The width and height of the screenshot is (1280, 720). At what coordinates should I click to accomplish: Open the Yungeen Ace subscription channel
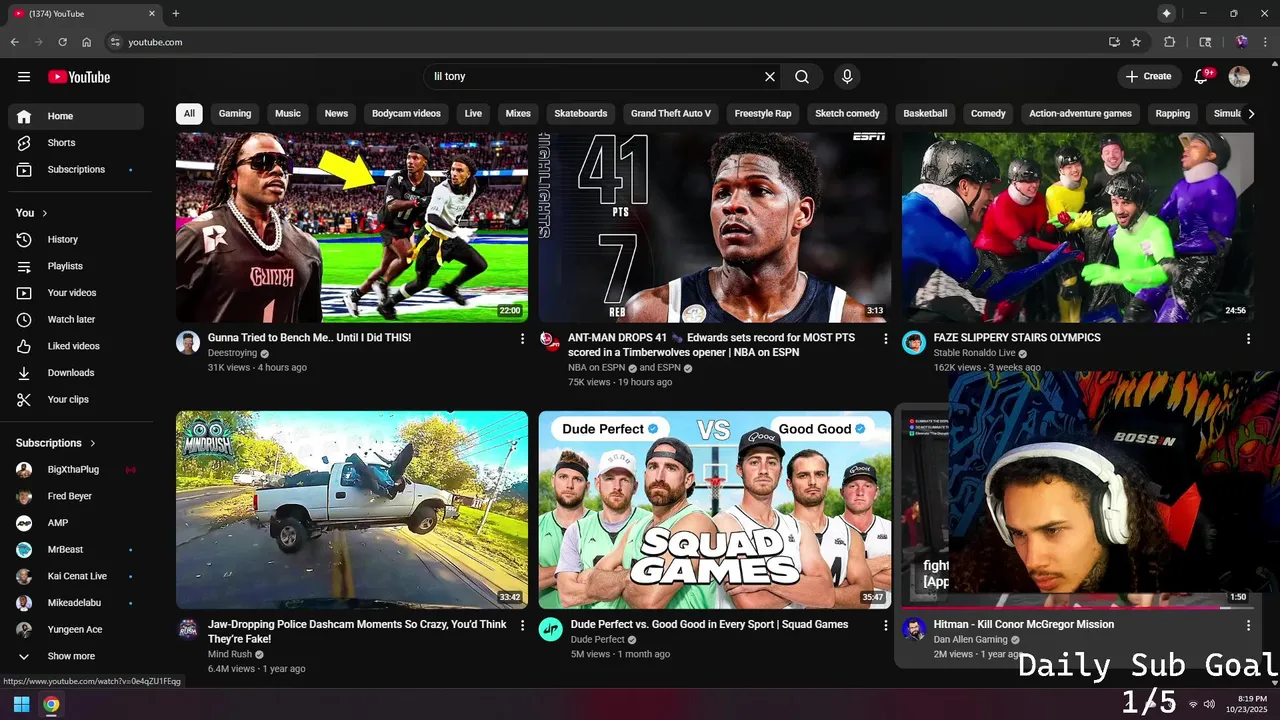pos(76,630)
